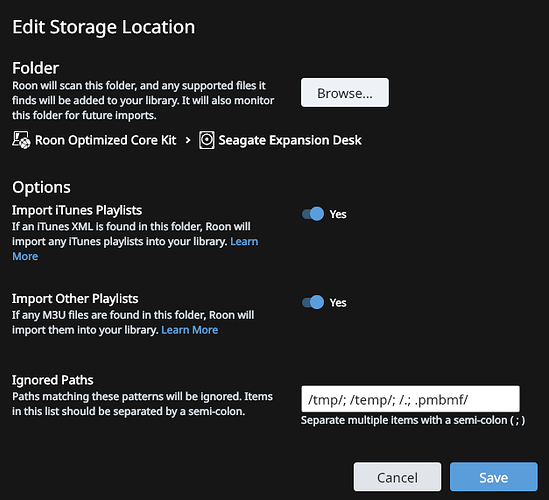This screenshot has height=500, width=549.
Task: Open Learn More link for M3U files
Action: tap(190, 330)
